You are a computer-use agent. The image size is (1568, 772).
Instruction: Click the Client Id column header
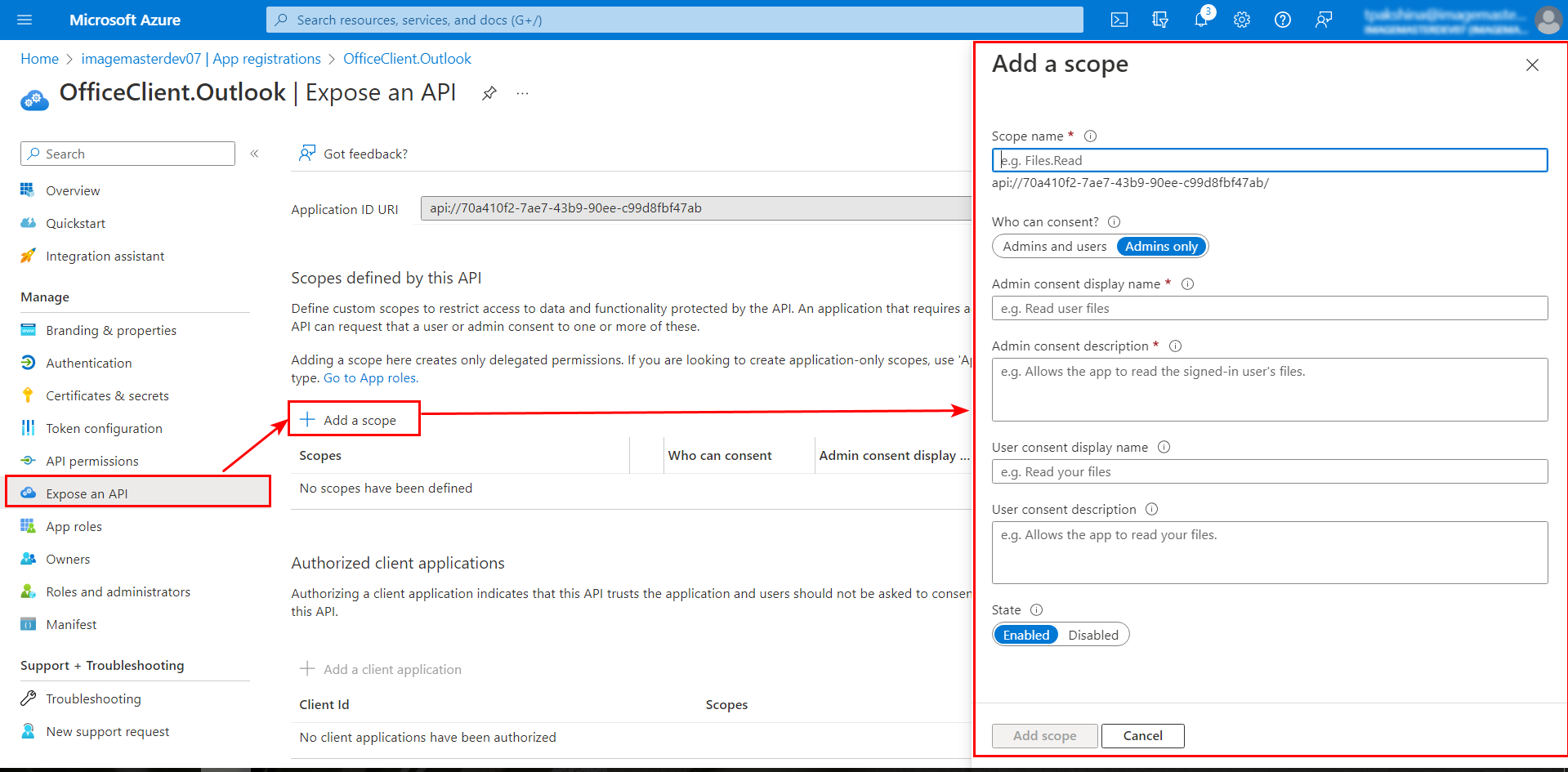[x=324, y=704]
